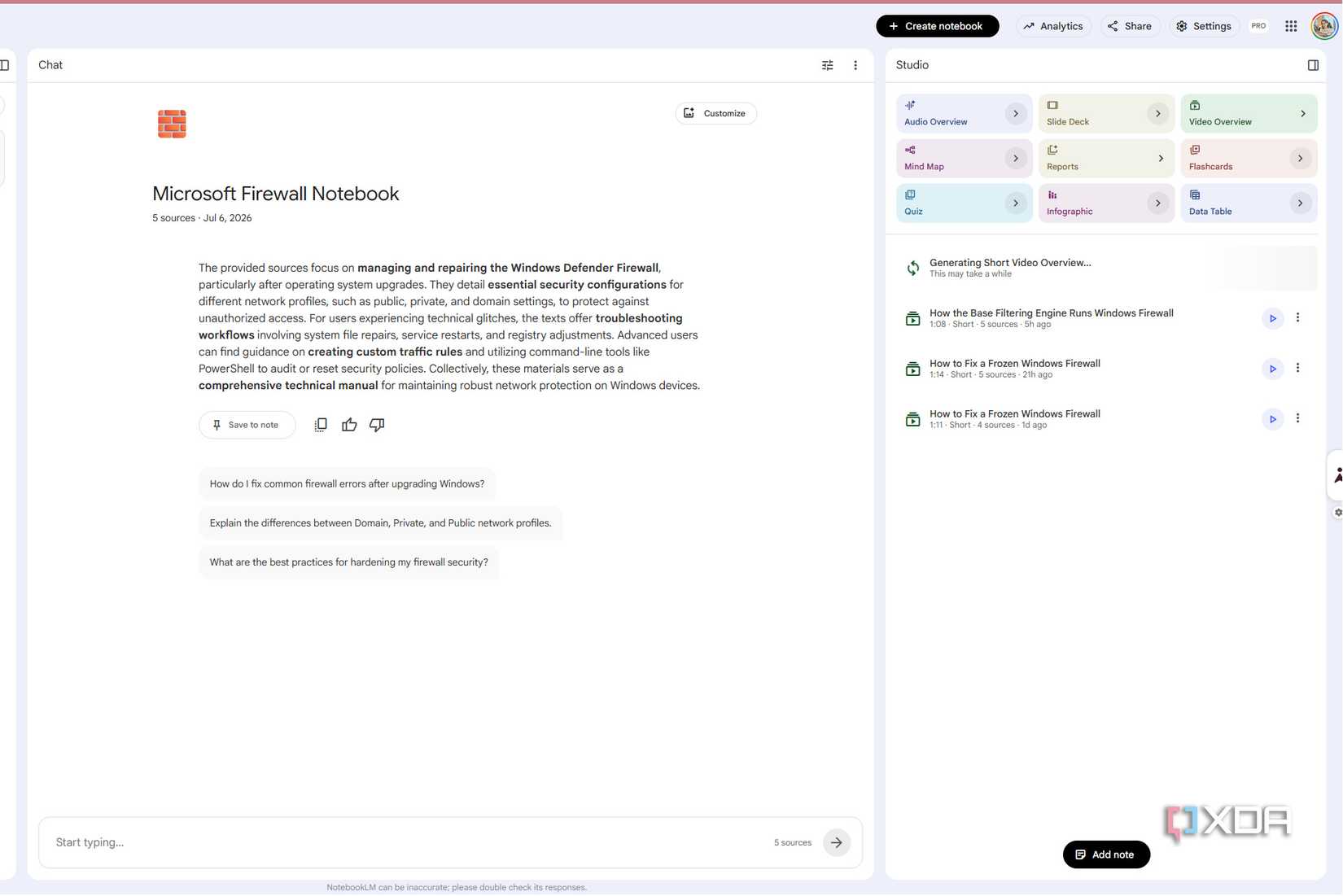The width and height of the screenshot is (1343, 896).
Task: Send the chat message arrow button
Action: [x=836, y=842]
